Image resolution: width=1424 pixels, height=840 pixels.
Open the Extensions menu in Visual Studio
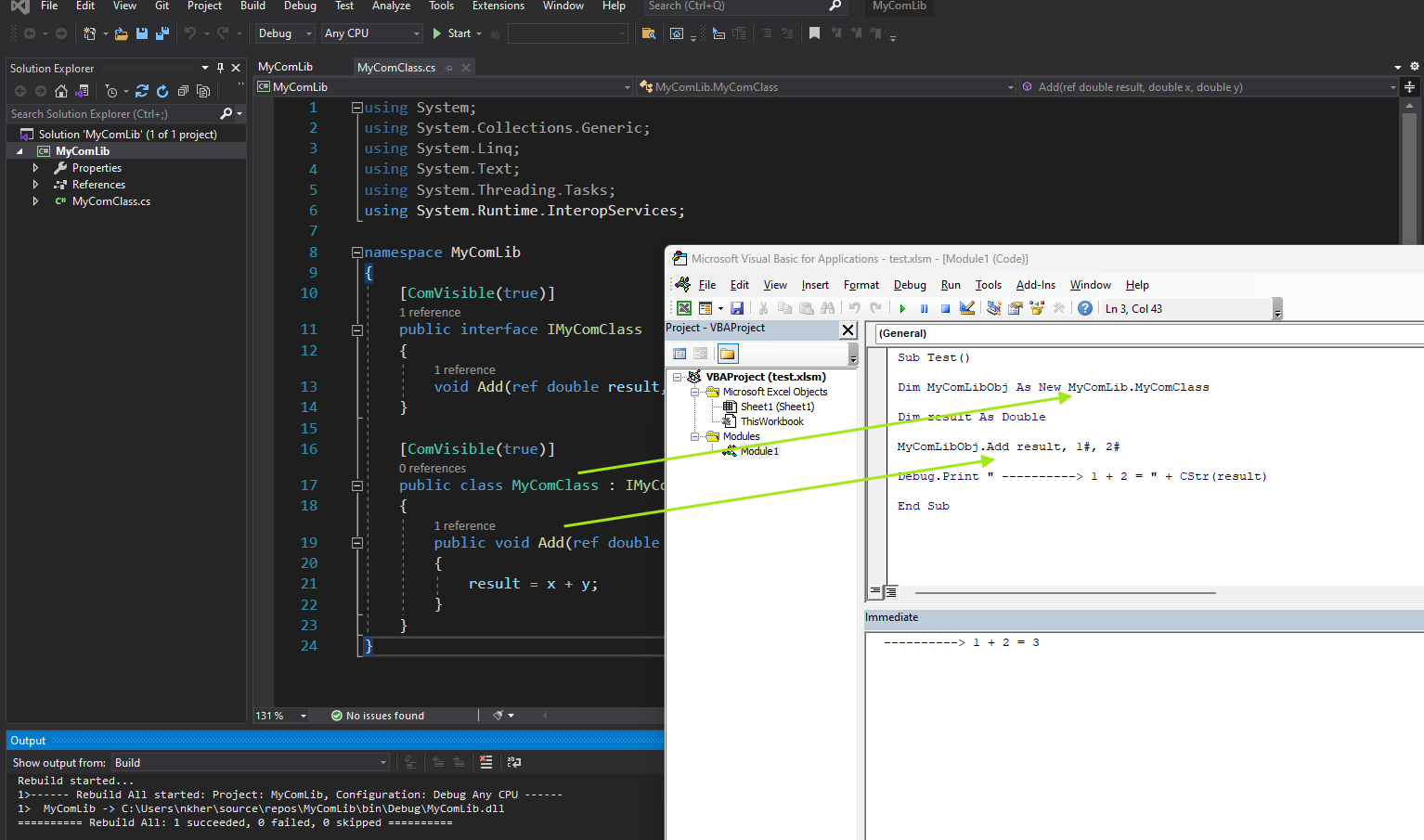[498, 6]
